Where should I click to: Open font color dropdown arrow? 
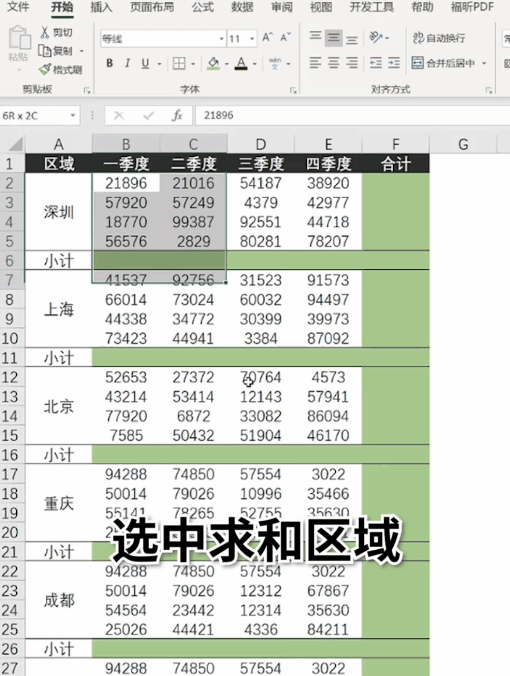click(255, 64)
